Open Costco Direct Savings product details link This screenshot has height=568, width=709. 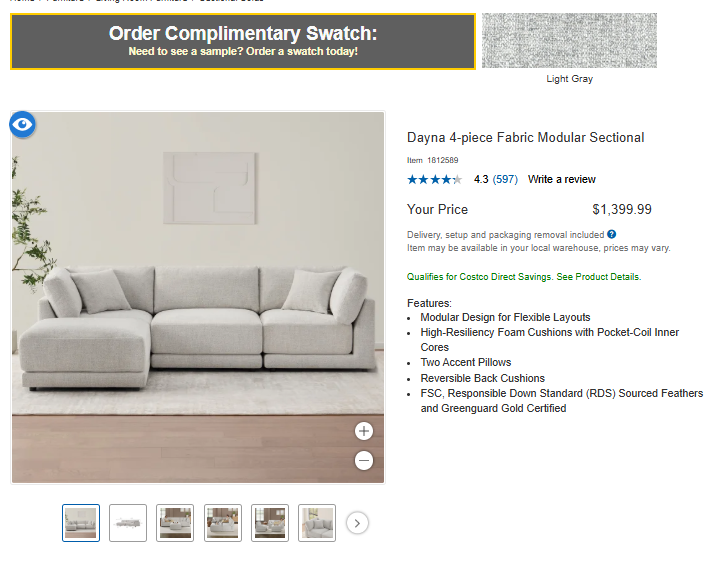click(x=598, y=277)
